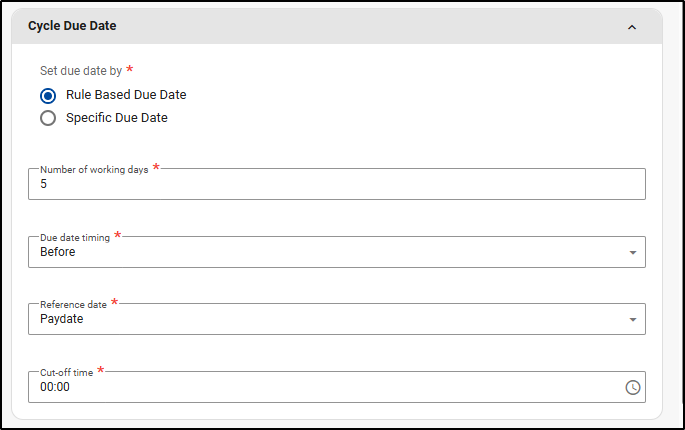Click the 'Number of working days' floating label

[94, 170]
